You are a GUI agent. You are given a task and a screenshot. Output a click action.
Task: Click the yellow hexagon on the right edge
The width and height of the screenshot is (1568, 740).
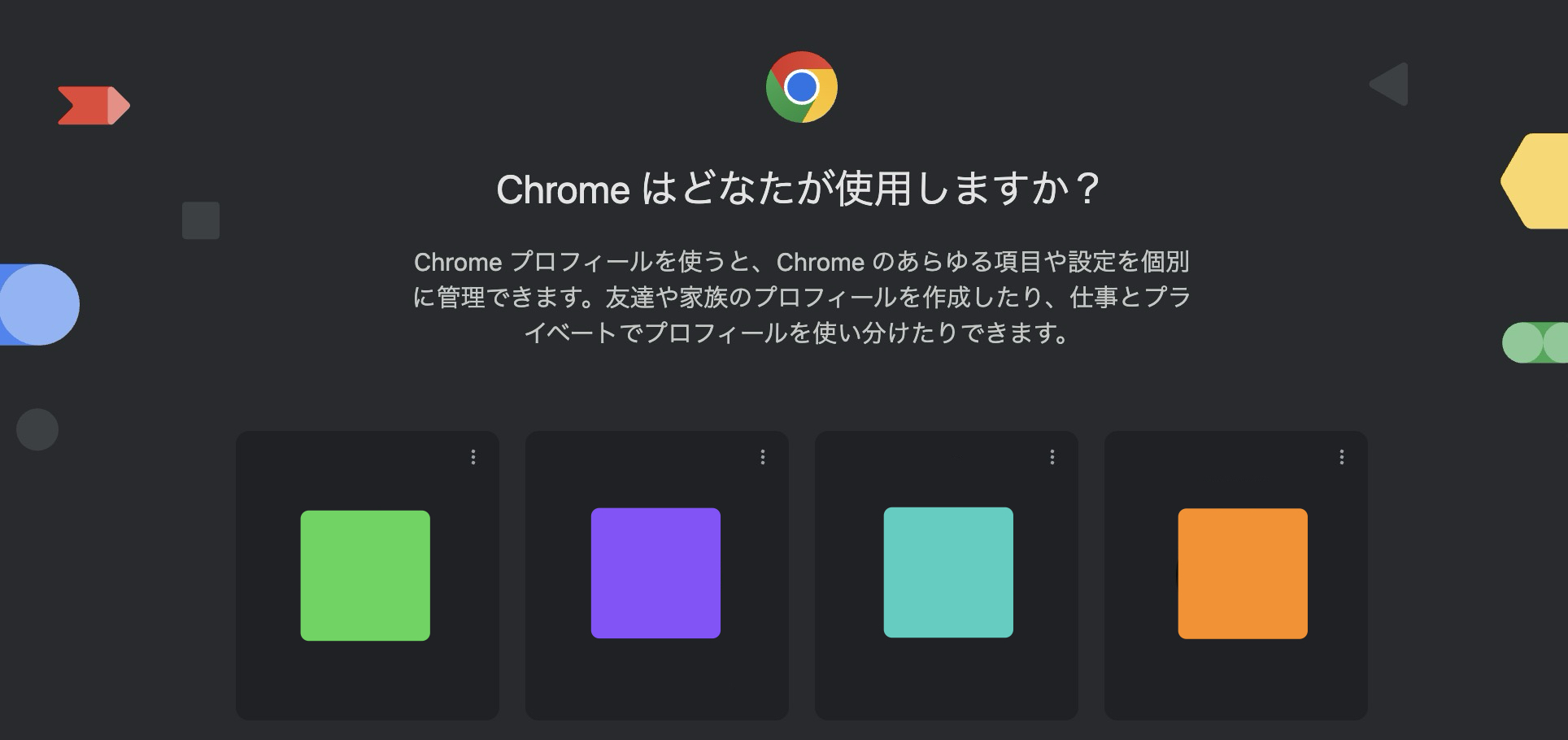pos(1537,181)
